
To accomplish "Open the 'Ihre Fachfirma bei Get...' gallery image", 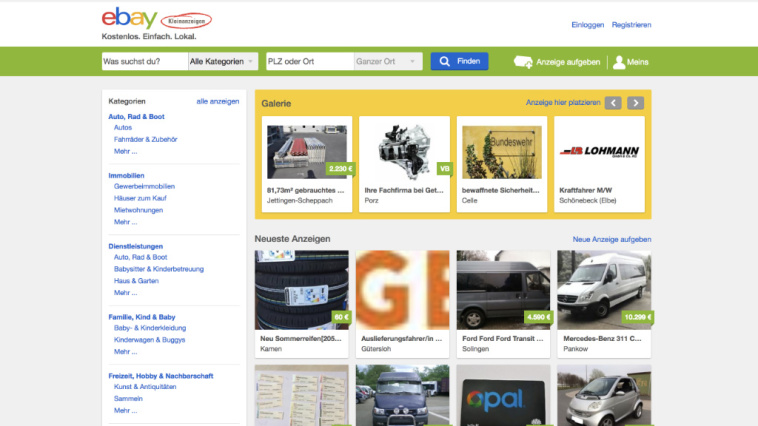I will [404, 152].
